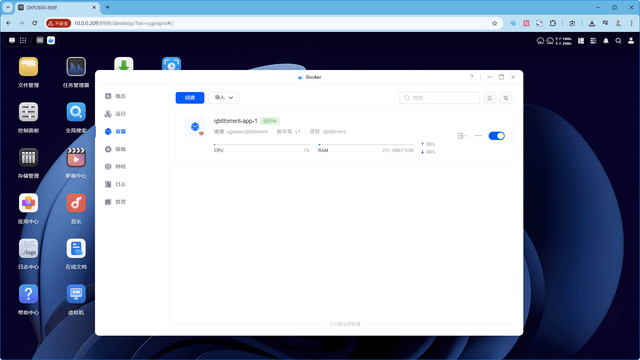Switch to the 项目 (Projects) sidebar tab
Image resolution: width=640 pixels, height=360 pixels.
[116, 114]
